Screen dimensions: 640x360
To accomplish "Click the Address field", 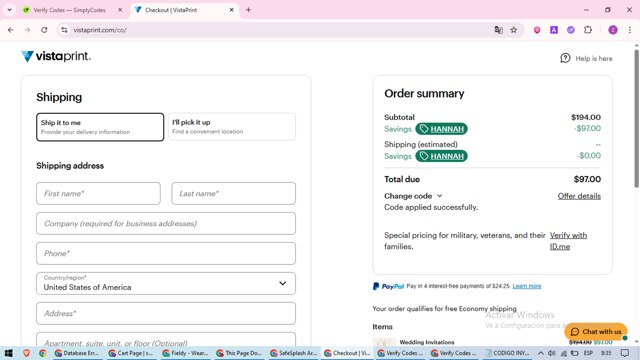I will [166, 313].
